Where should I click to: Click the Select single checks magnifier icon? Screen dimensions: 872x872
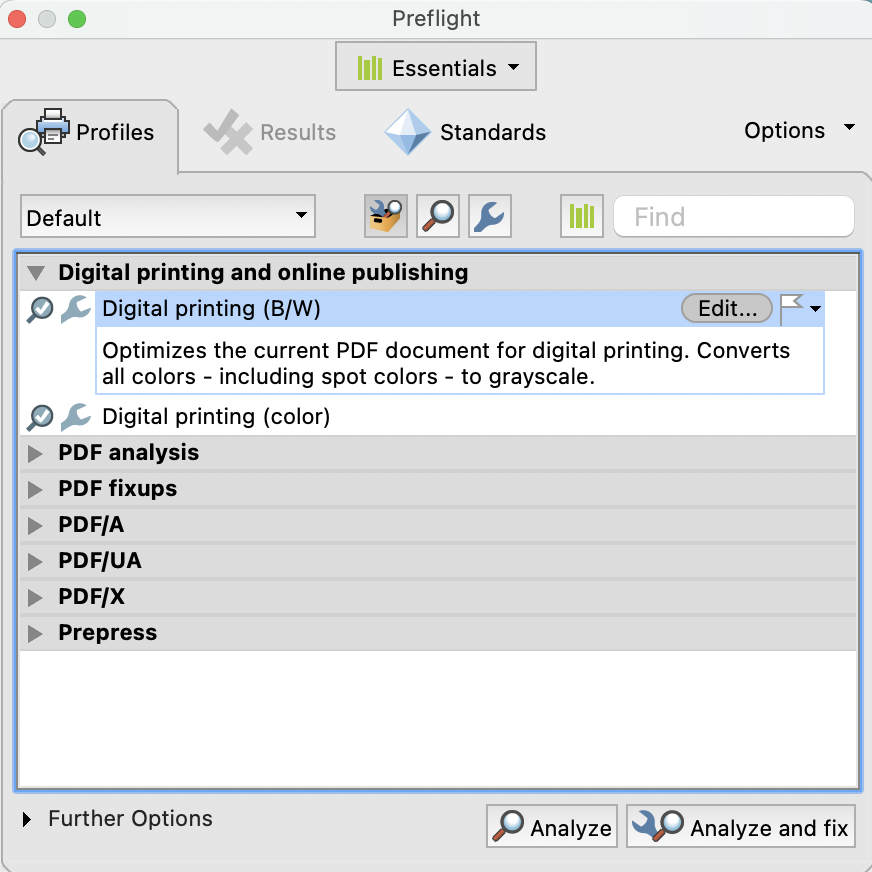coord(437,216)
